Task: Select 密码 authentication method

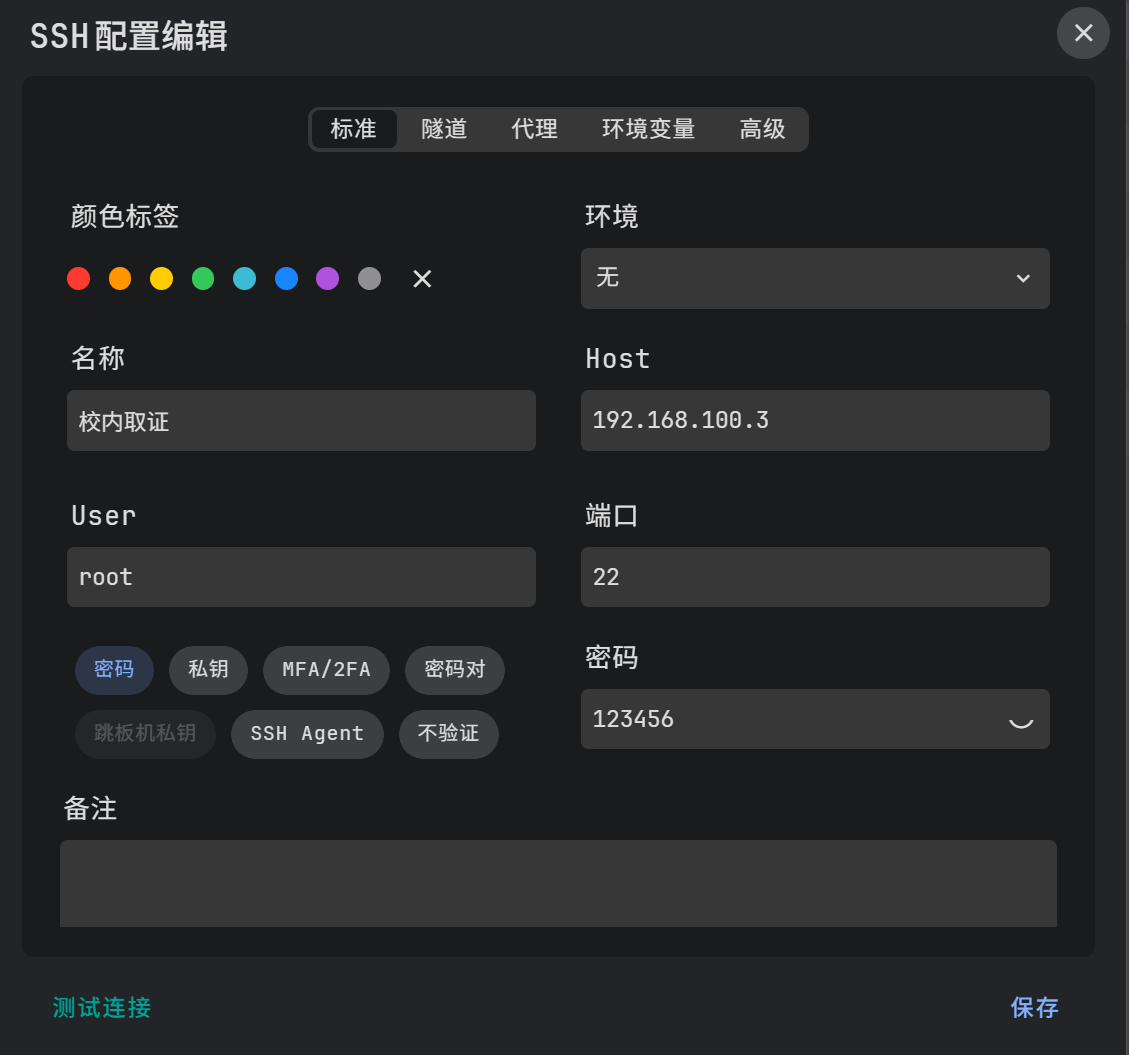Action: click(x=114, y=670)
